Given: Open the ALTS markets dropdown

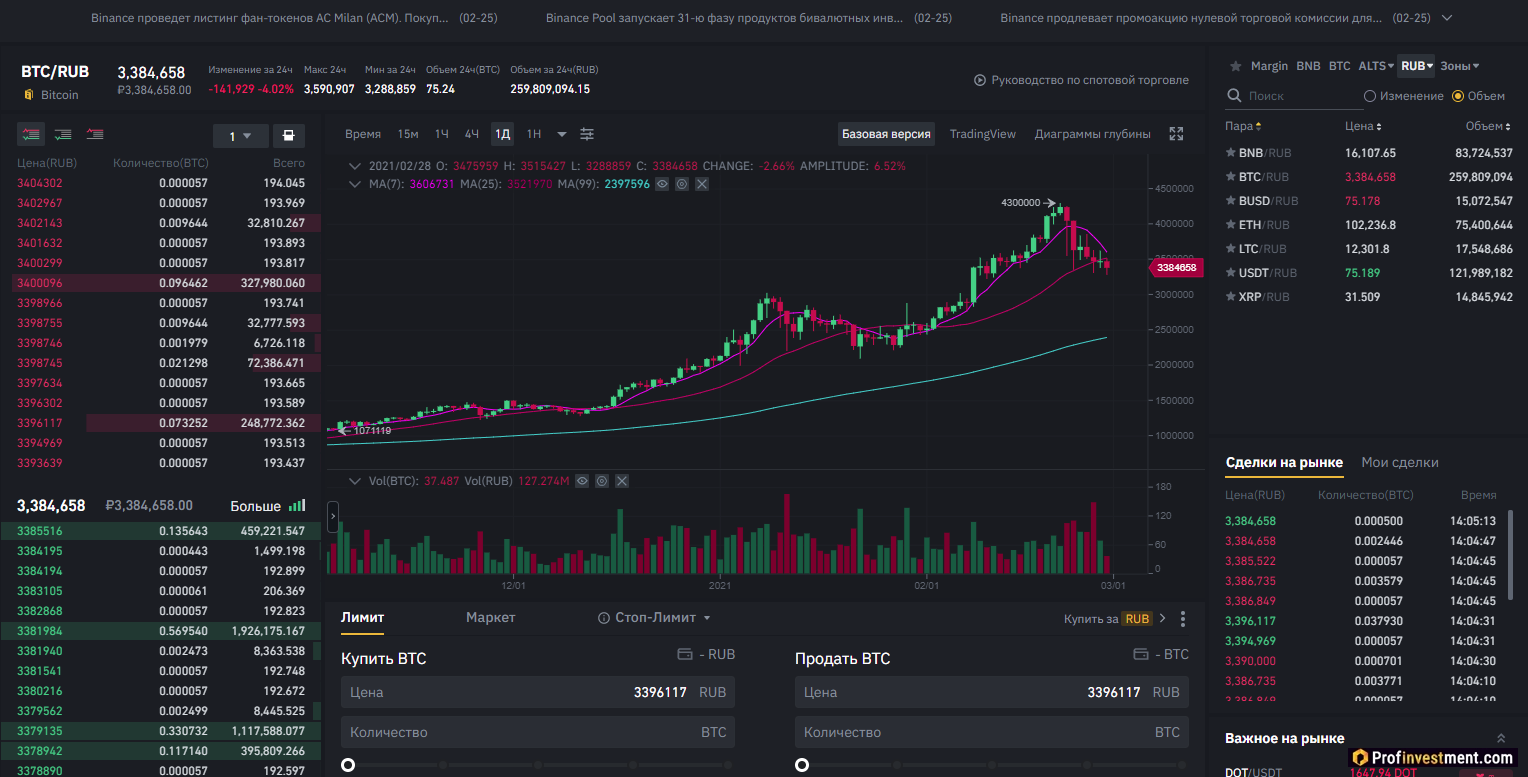Looking at the screenshot, I should click(1375, 66).
